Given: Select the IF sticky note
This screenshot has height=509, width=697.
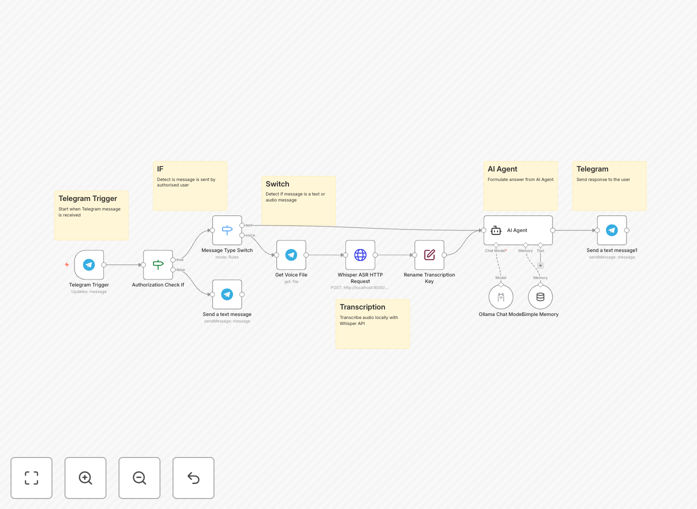Looking at the screenshot, I should (190, 186).
